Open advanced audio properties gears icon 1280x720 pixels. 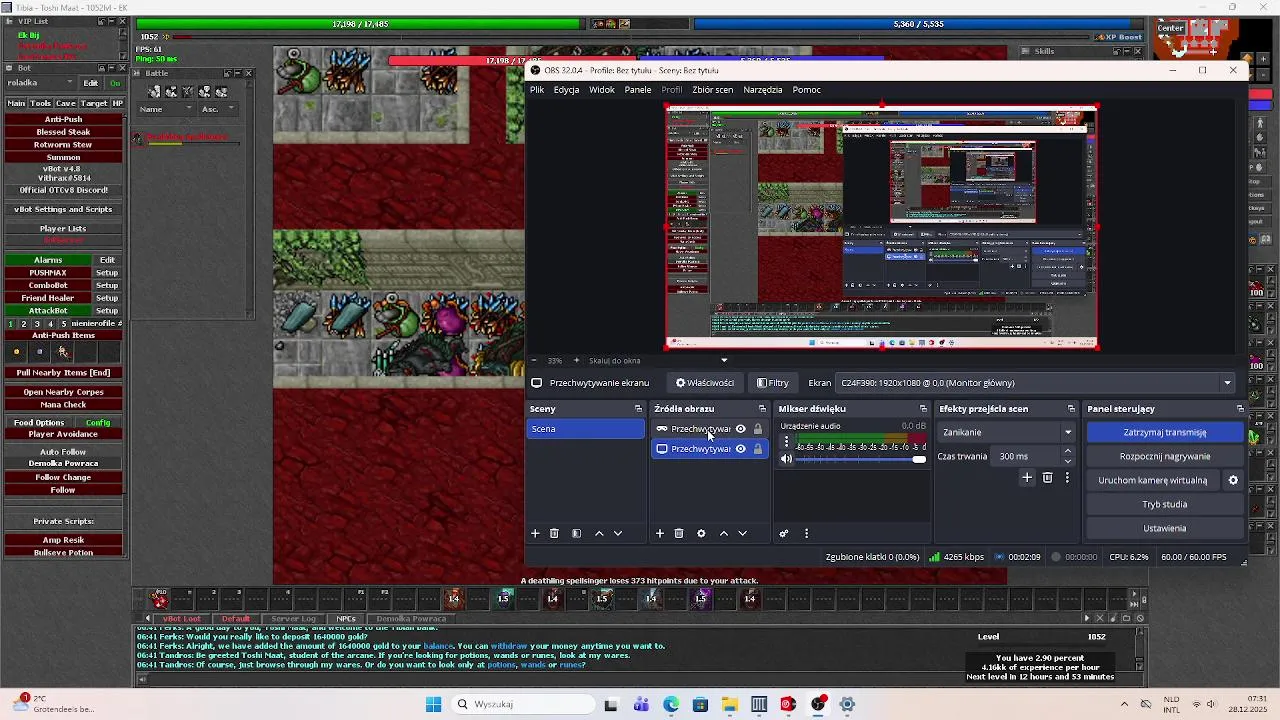click(784, 534)
